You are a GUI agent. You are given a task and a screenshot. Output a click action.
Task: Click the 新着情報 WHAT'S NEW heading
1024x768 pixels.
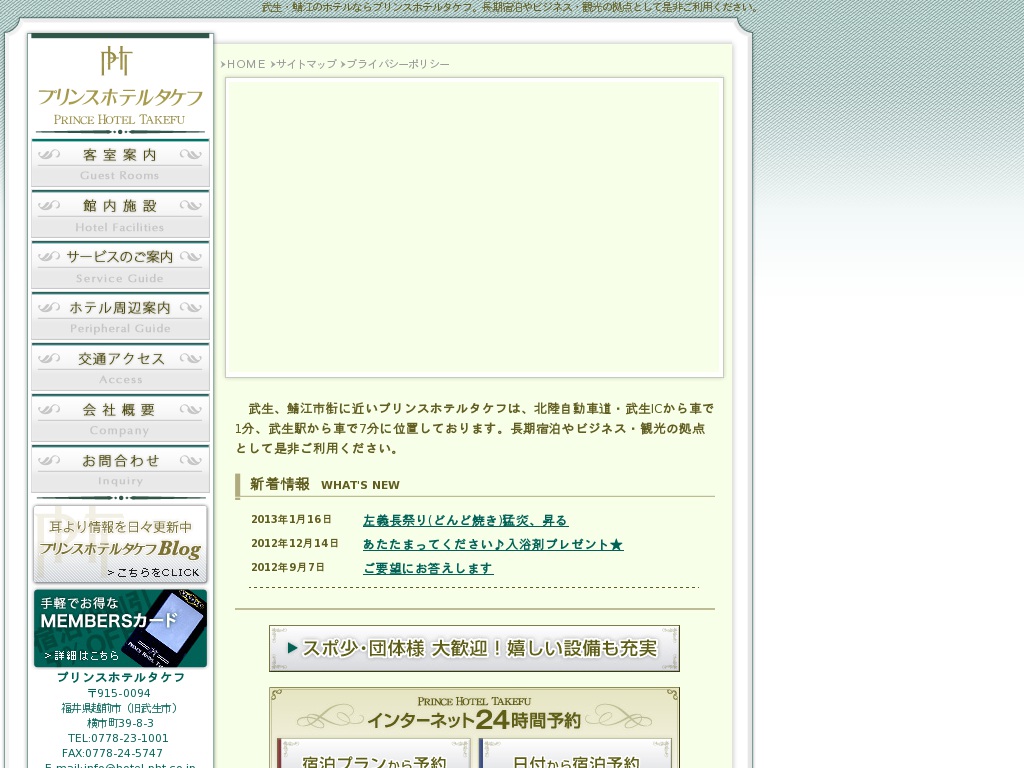pyautogui.click(x=325, y=485)
